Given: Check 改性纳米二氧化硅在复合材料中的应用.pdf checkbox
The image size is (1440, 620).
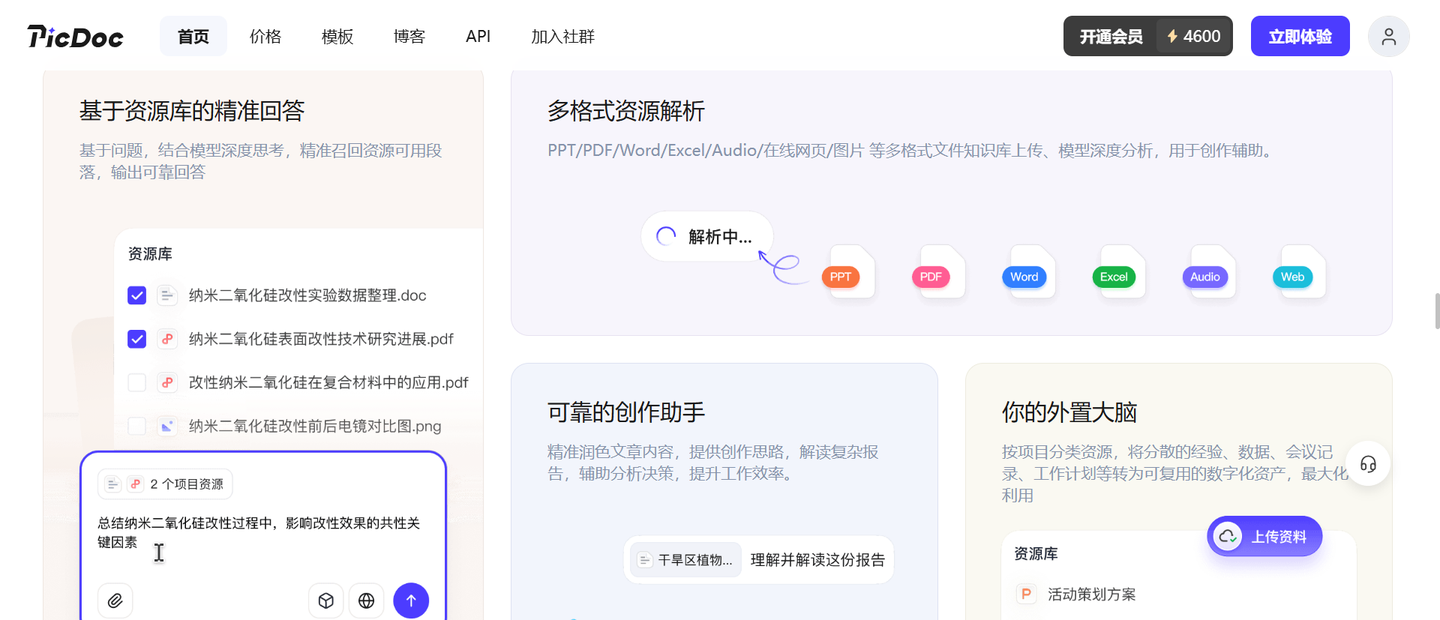Looking at the screenshot, I should 137,382.
